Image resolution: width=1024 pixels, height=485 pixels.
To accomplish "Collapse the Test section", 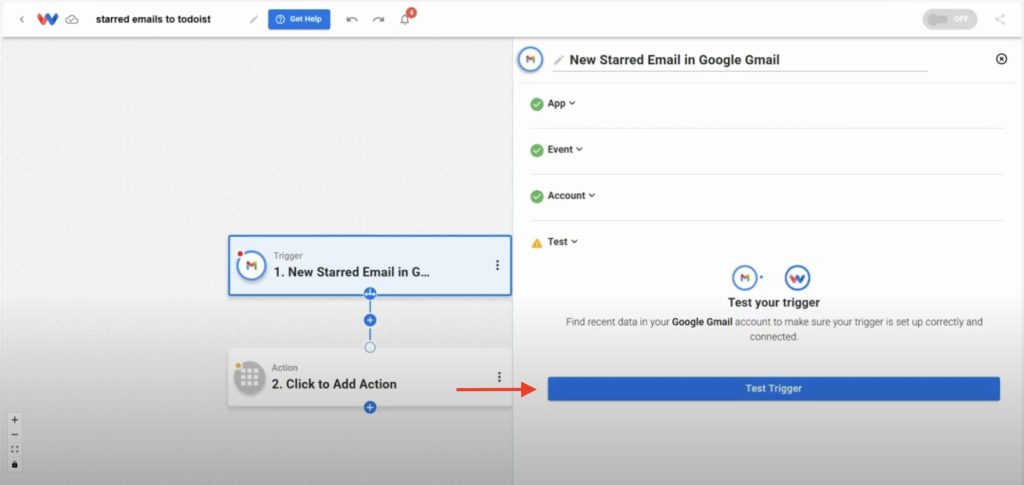I will 563,242.
